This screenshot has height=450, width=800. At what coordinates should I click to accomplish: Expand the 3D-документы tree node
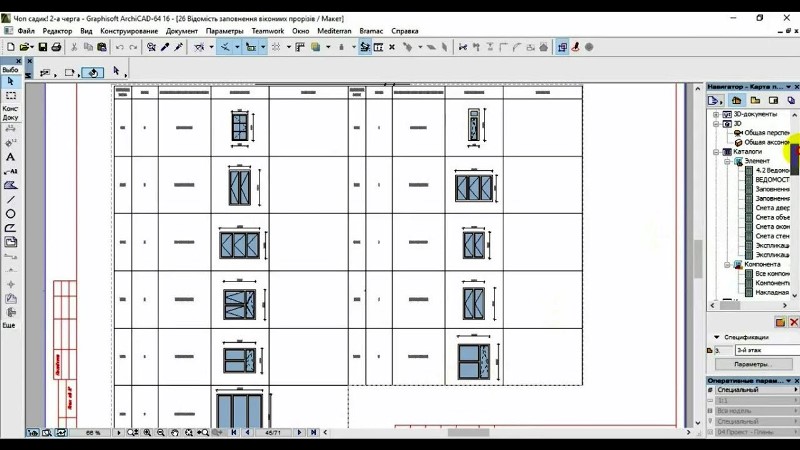point(716,114)
